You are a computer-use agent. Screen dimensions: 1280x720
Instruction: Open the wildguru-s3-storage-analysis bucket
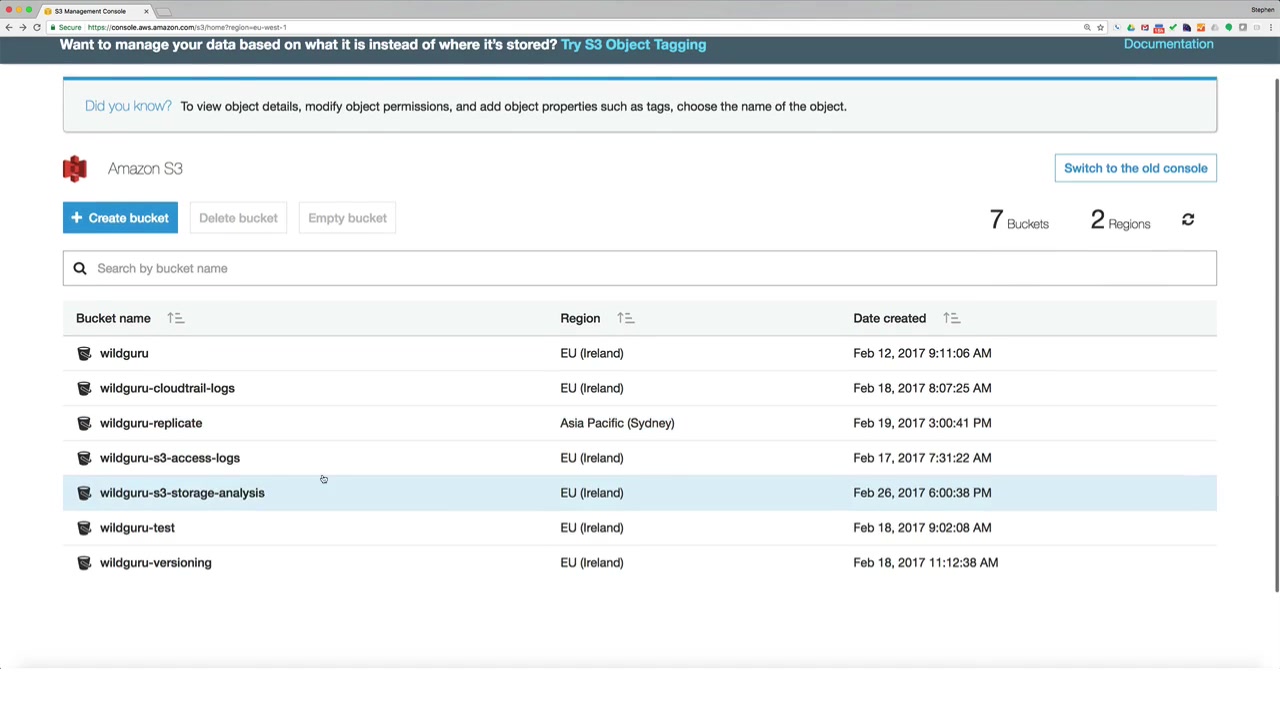(x=182, y=493)
